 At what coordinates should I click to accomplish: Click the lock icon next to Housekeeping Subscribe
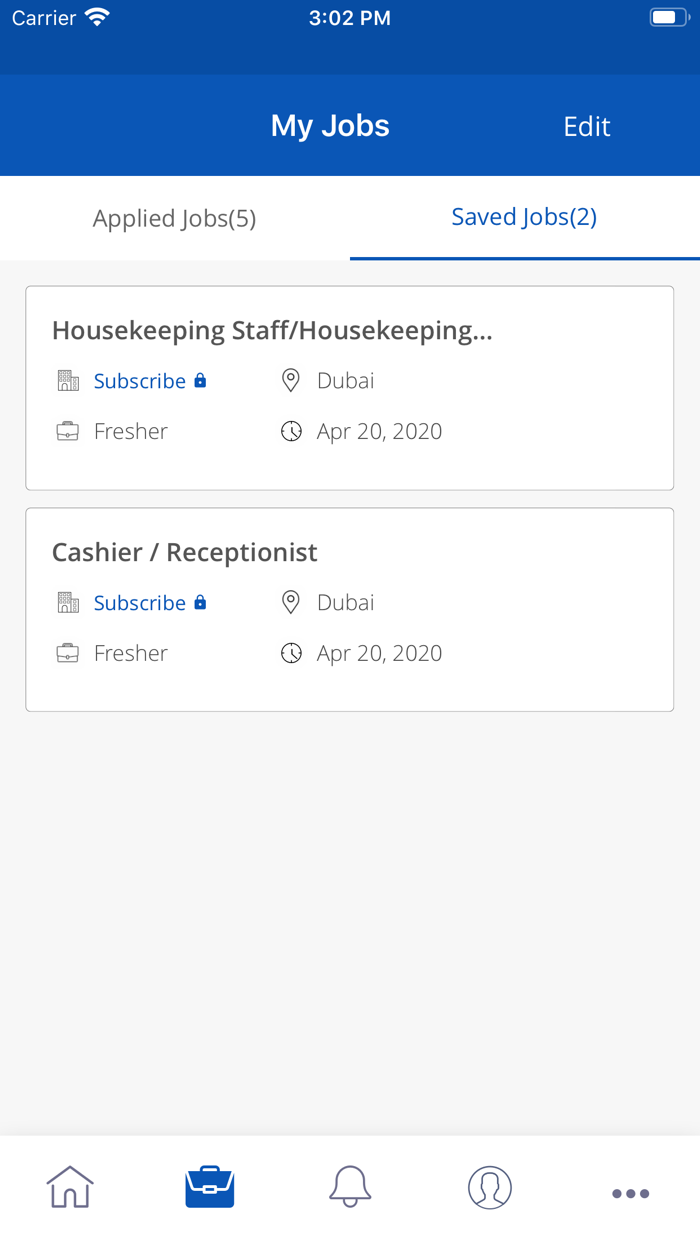click(x=201, y=380)
